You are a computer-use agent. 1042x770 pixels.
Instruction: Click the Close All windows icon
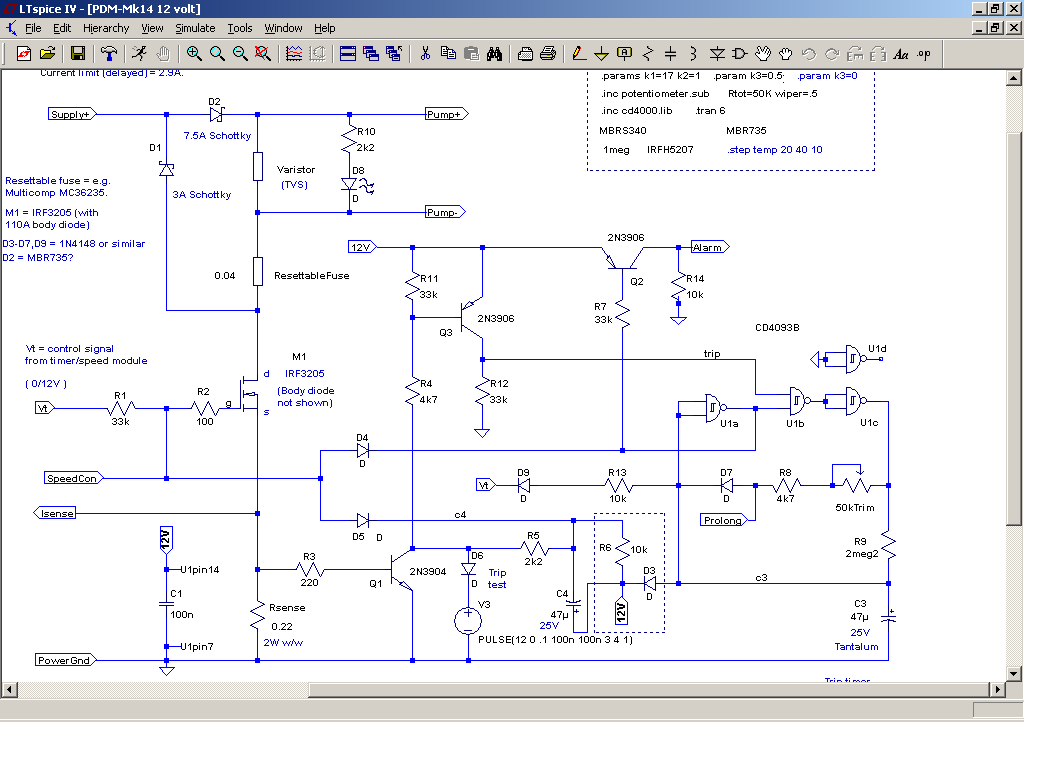click(394, 54)
